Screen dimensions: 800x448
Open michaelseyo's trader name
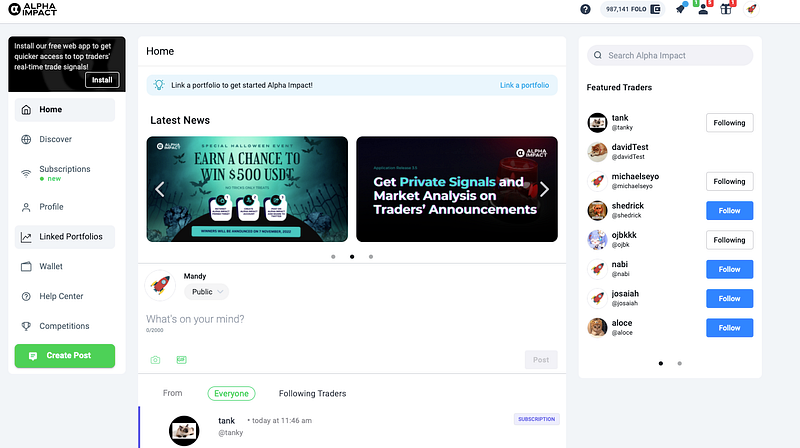(635, 177)
